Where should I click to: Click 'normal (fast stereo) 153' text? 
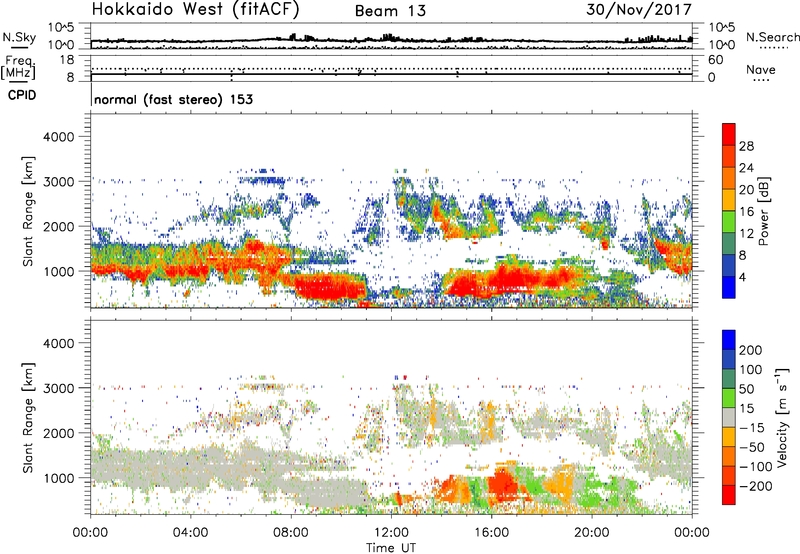pos(173,99)
